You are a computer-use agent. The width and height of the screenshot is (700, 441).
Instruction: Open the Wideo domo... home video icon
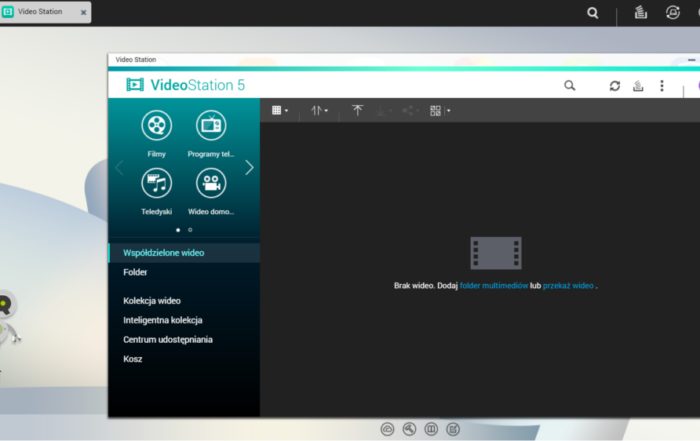(x=211, y=183)
